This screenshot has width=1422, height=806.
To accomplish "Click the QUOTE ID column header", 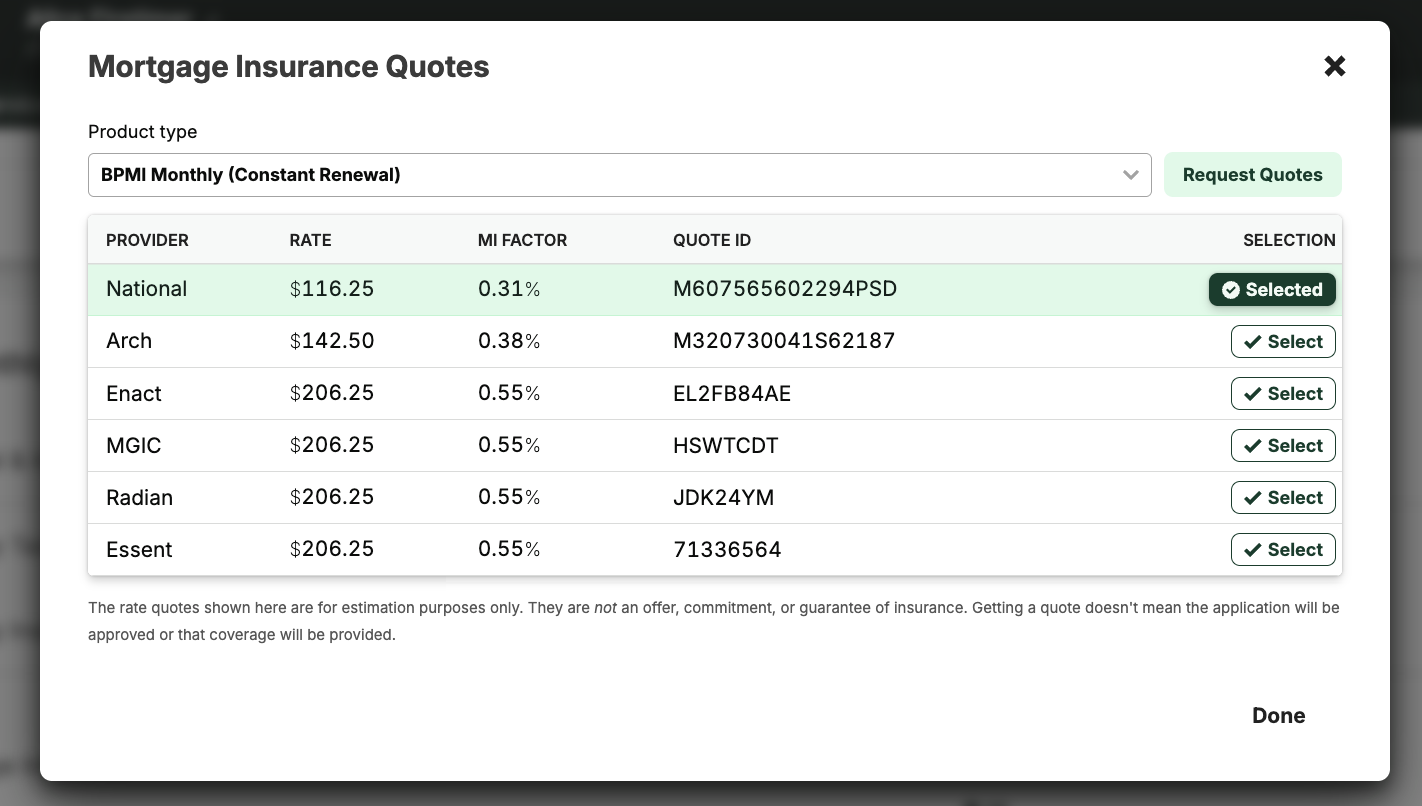I will 712,240.
